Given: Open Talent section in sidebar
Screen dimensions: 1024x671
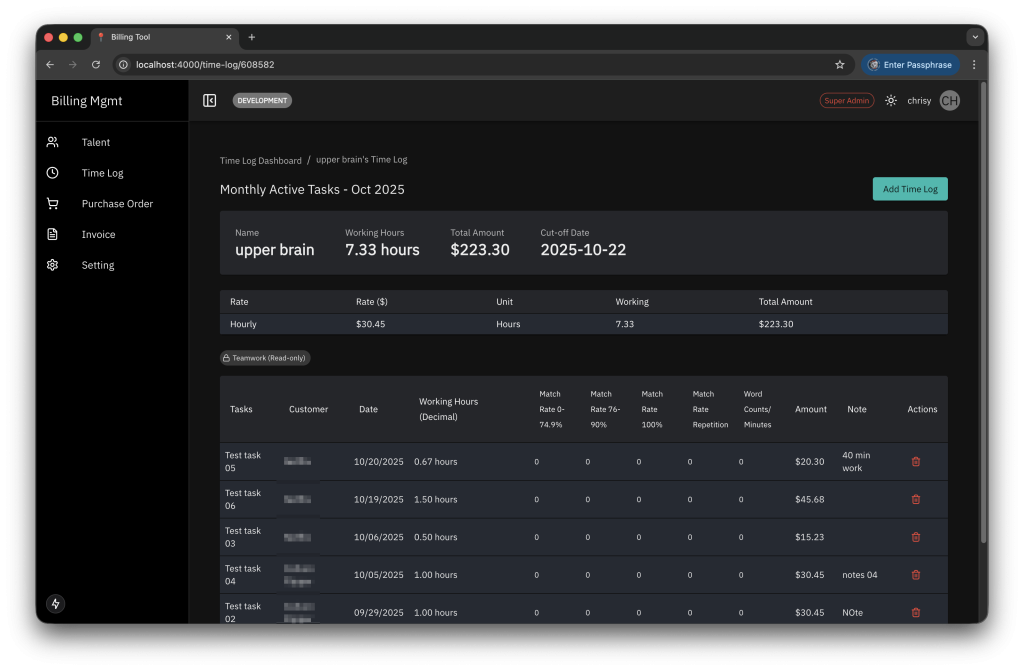Looking at the screenshot, I should point(96,142).
